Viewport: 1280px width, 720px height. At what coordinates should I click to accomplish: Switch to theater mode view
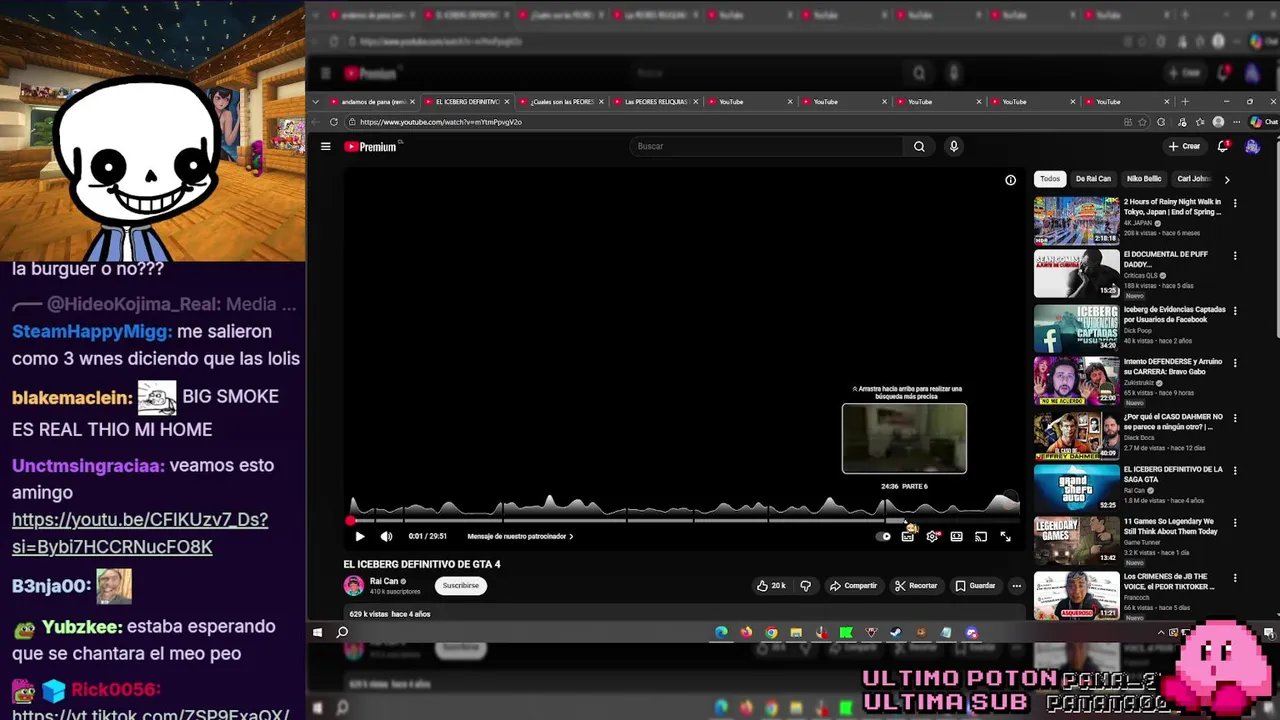pyautogui.click(x=956, y=536)
